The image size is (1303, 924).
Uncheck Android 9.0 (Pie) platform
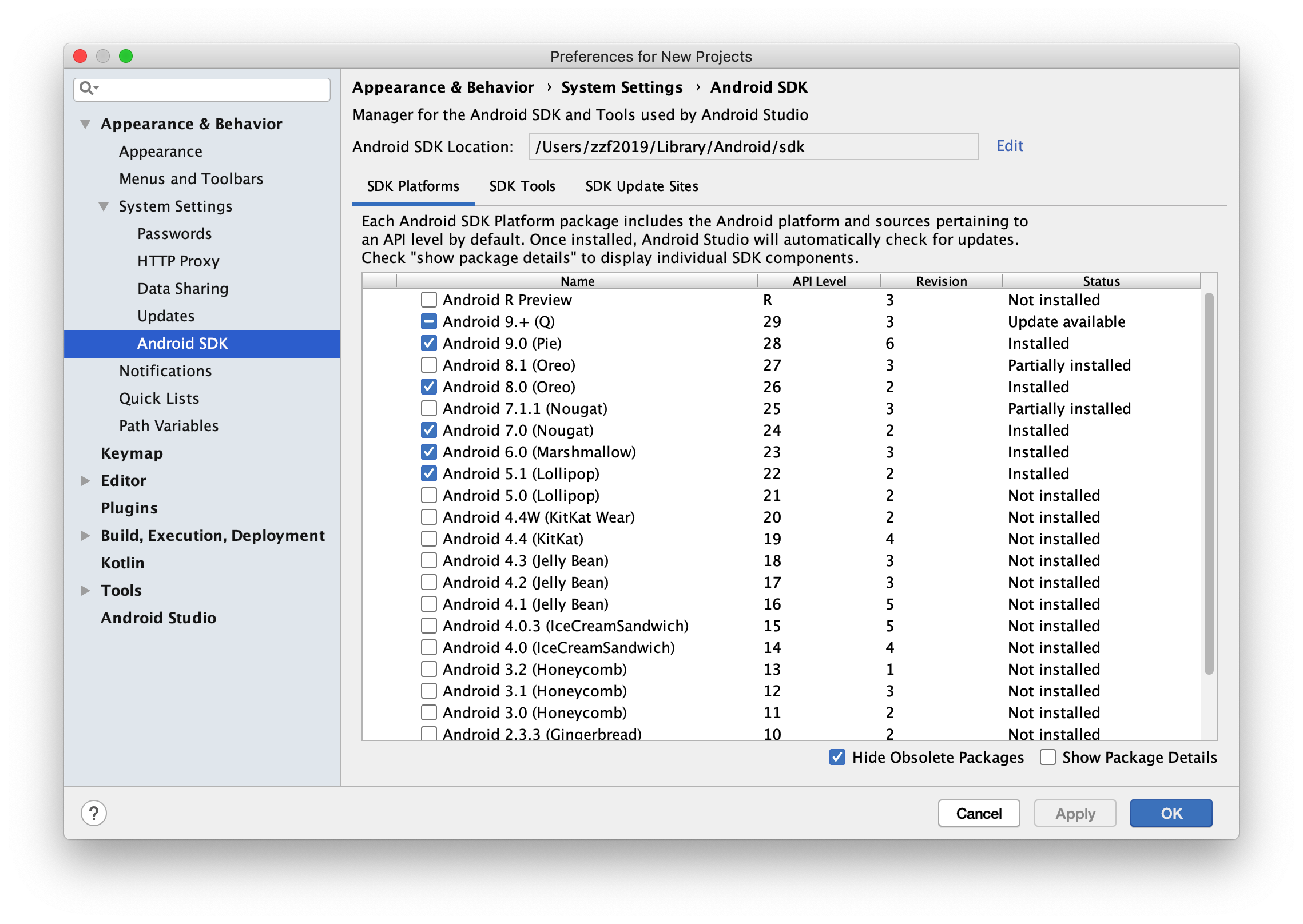coord(428,343)
